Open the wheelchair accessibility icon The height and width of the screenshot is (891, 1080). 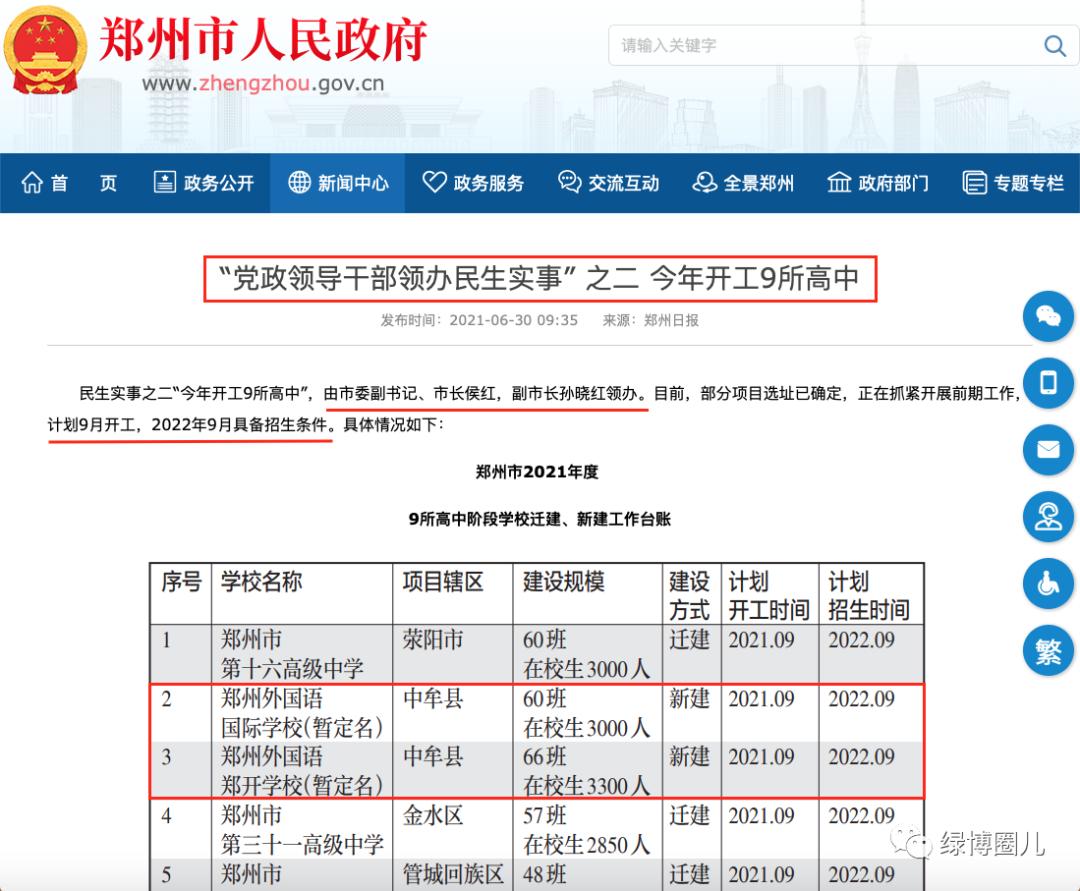[1047, 584]
